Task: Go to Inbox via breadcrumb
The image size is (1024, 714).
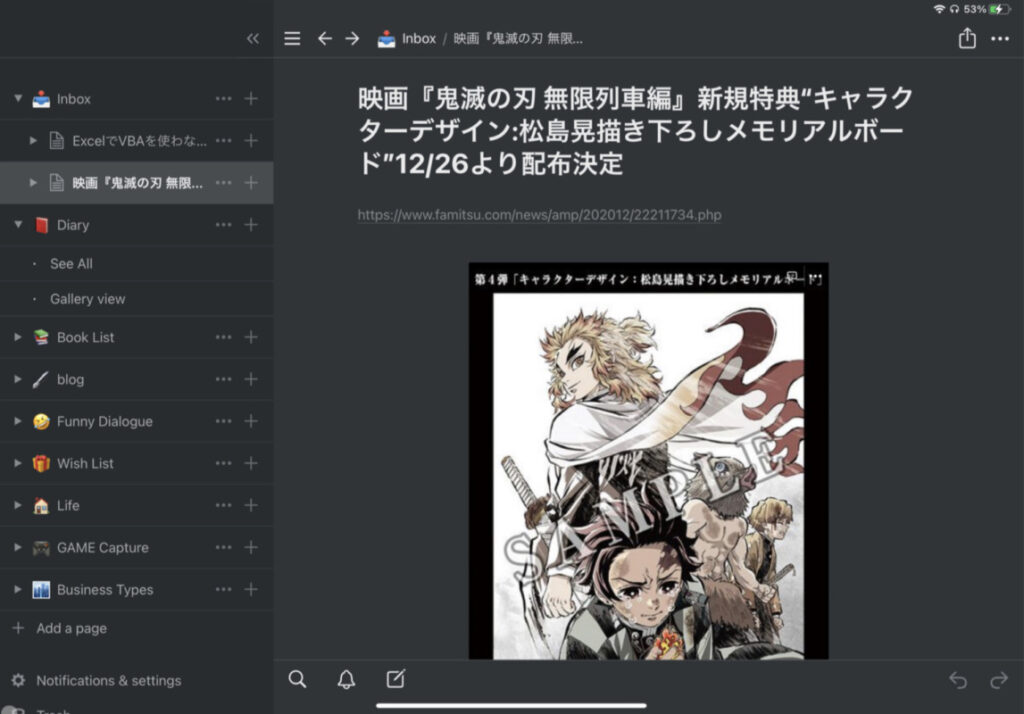Action: pos(419,39)
